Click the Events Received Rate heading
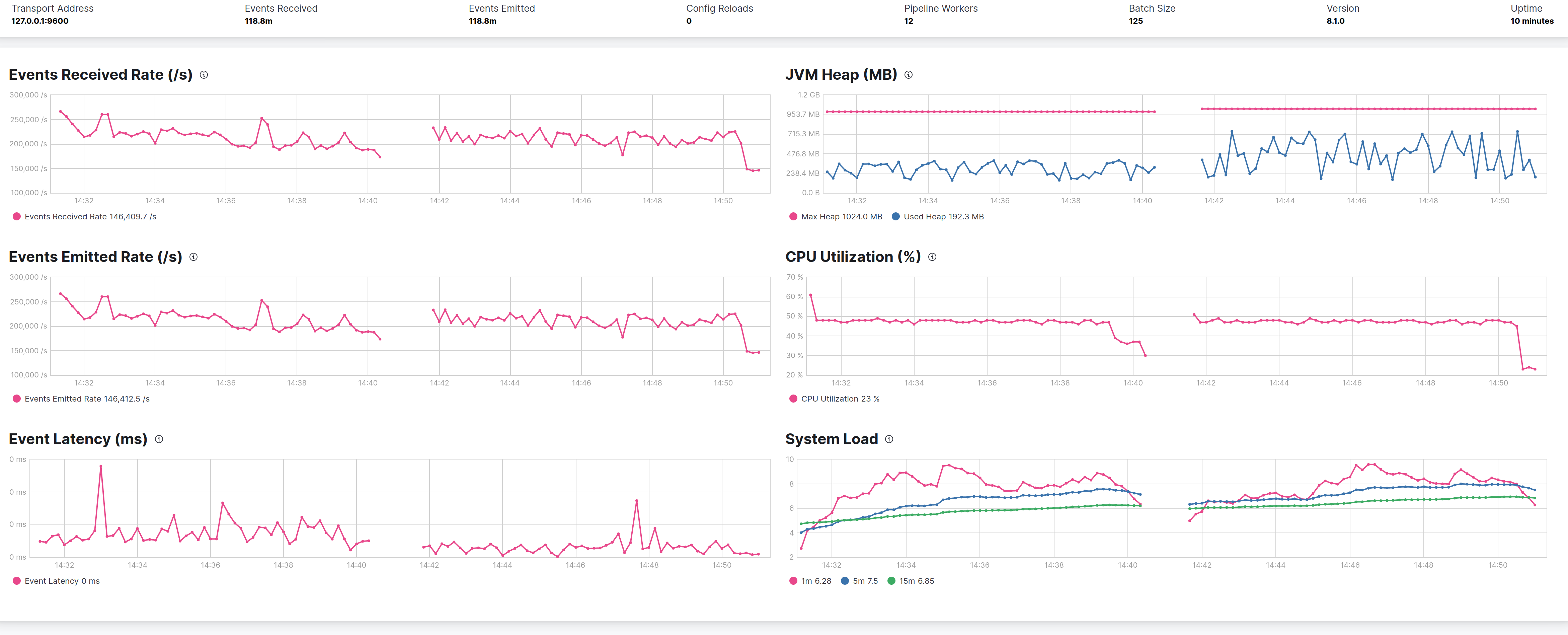1568x635 pixels. 100,75
